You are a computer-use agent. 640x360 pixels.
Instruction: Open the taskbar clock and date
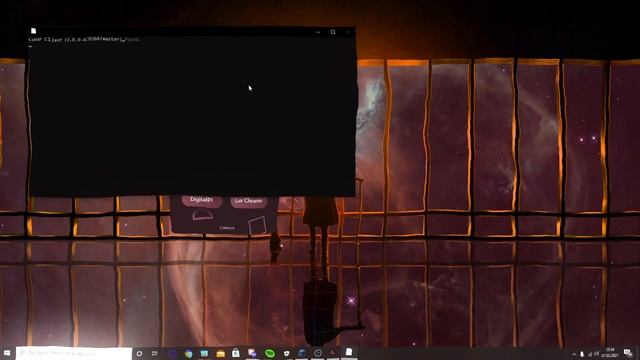pos(610,353)
